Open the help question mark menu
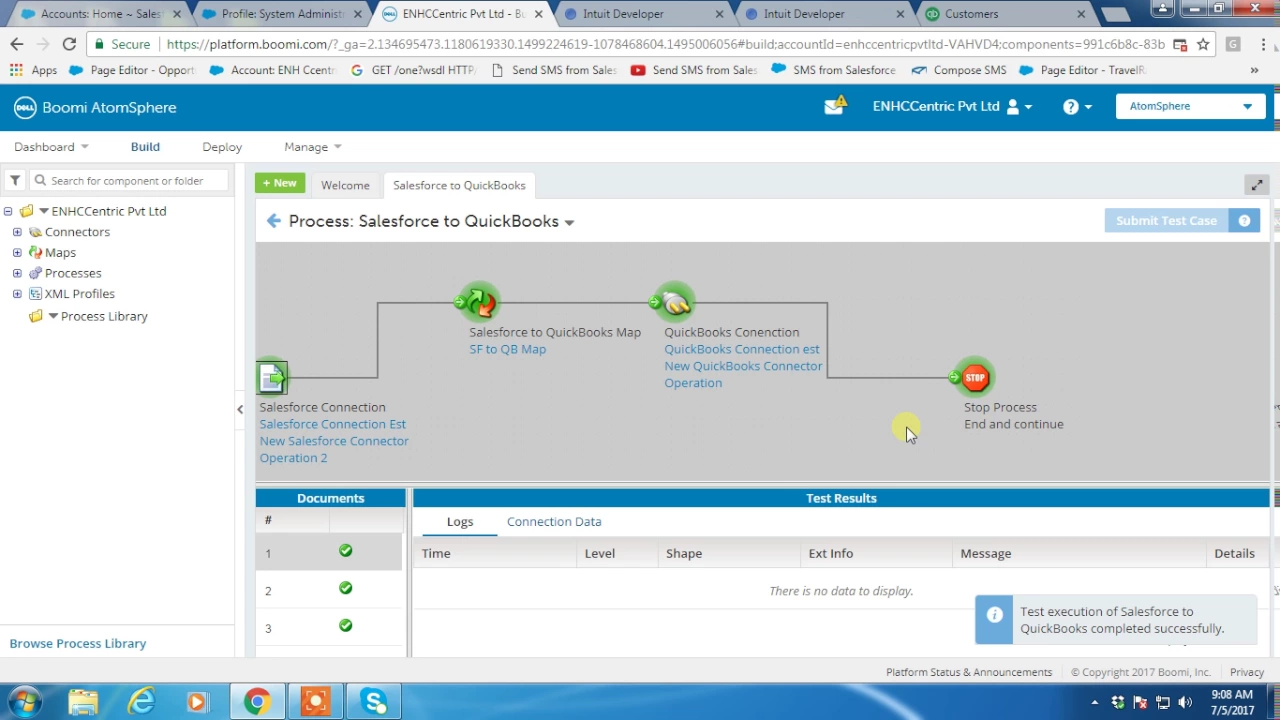 [1077, 106]
